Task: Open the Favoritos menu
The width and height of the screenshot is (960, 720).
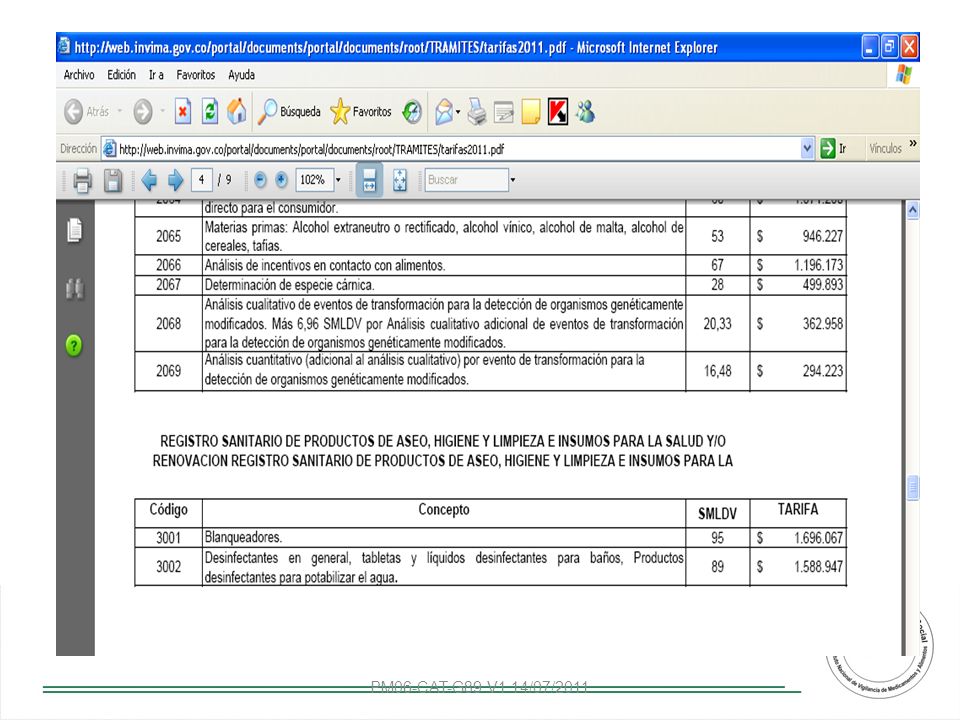Action: coord(195,75)
